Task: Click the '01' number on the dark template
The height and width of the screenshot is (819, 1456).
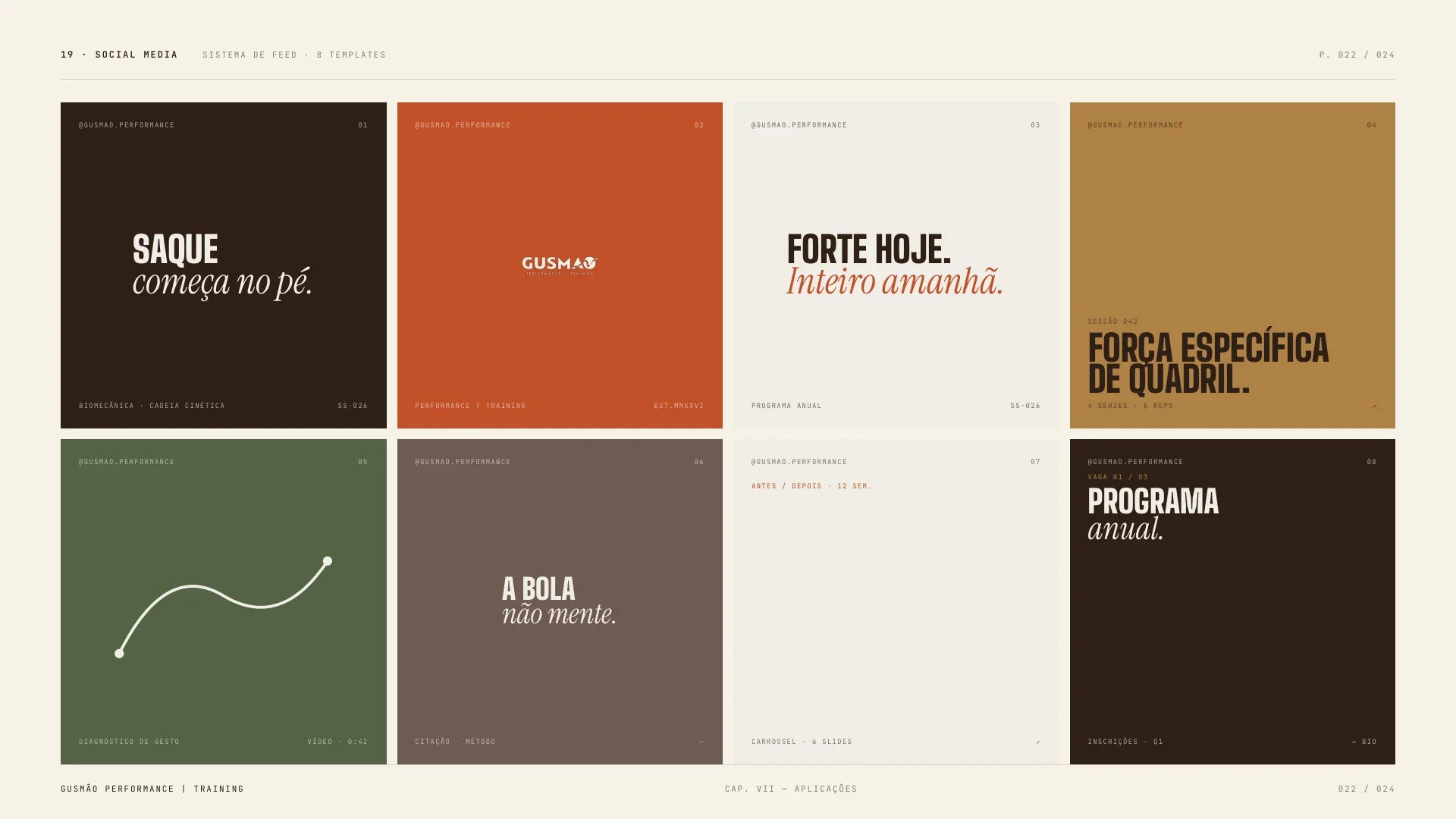Action: tap(362, 125)
